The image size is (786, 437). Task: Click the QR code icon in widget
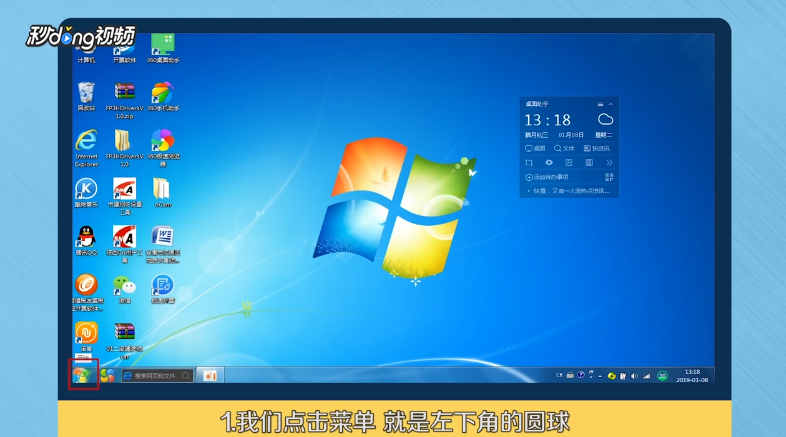[609, 177]
